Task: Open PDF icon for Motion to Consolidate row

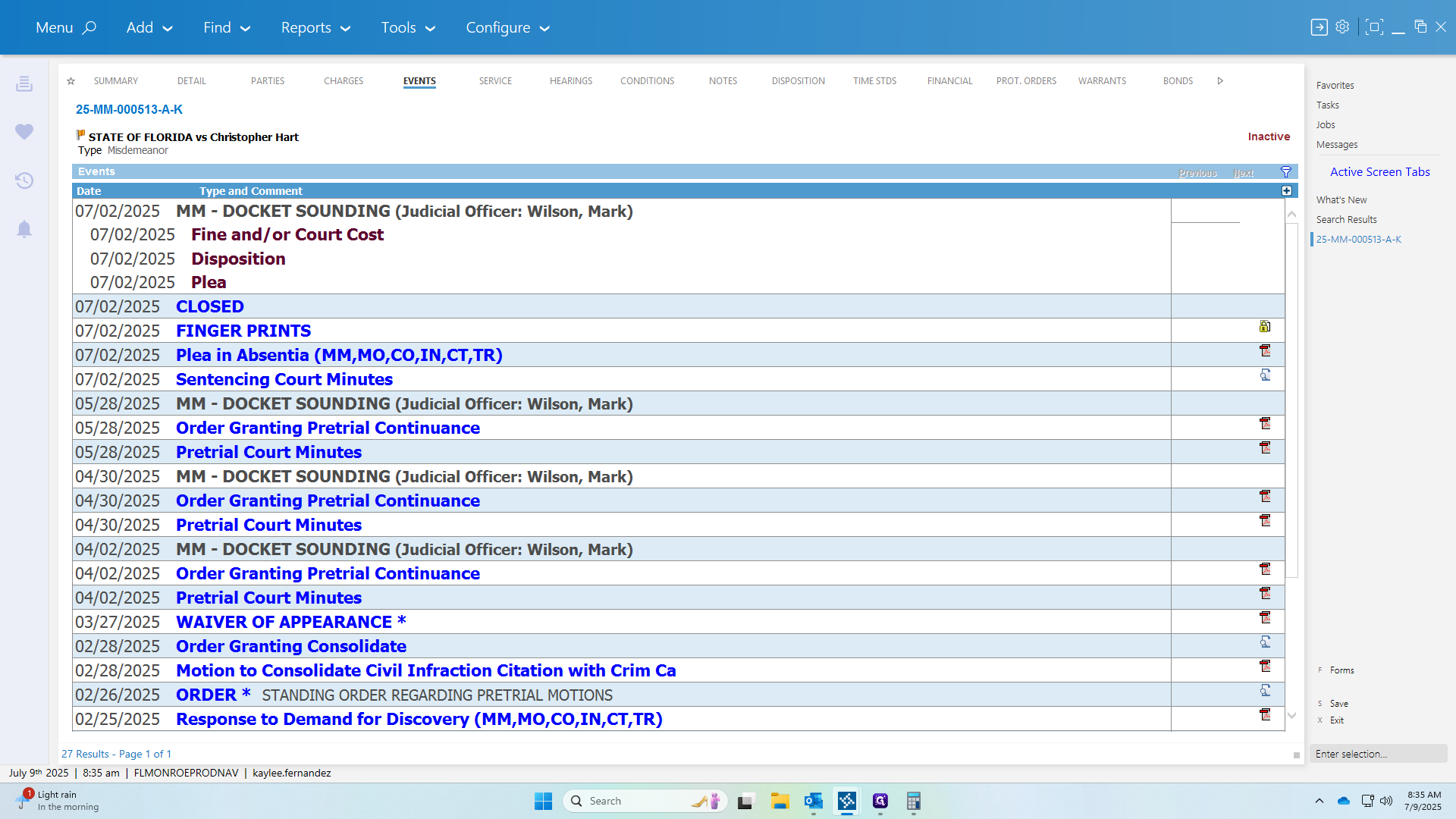Action: click(1265, 666)
